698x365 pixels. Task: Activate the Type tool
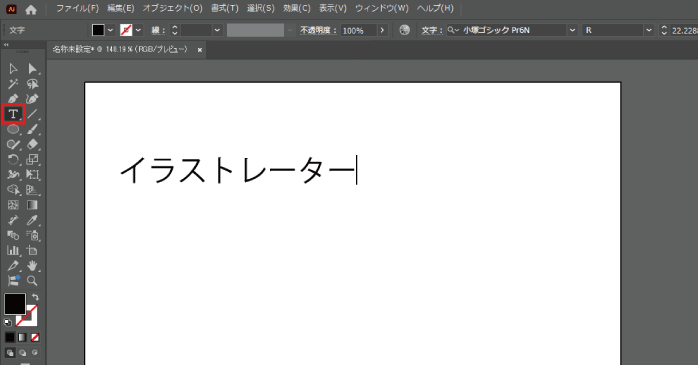coord(13,114)
